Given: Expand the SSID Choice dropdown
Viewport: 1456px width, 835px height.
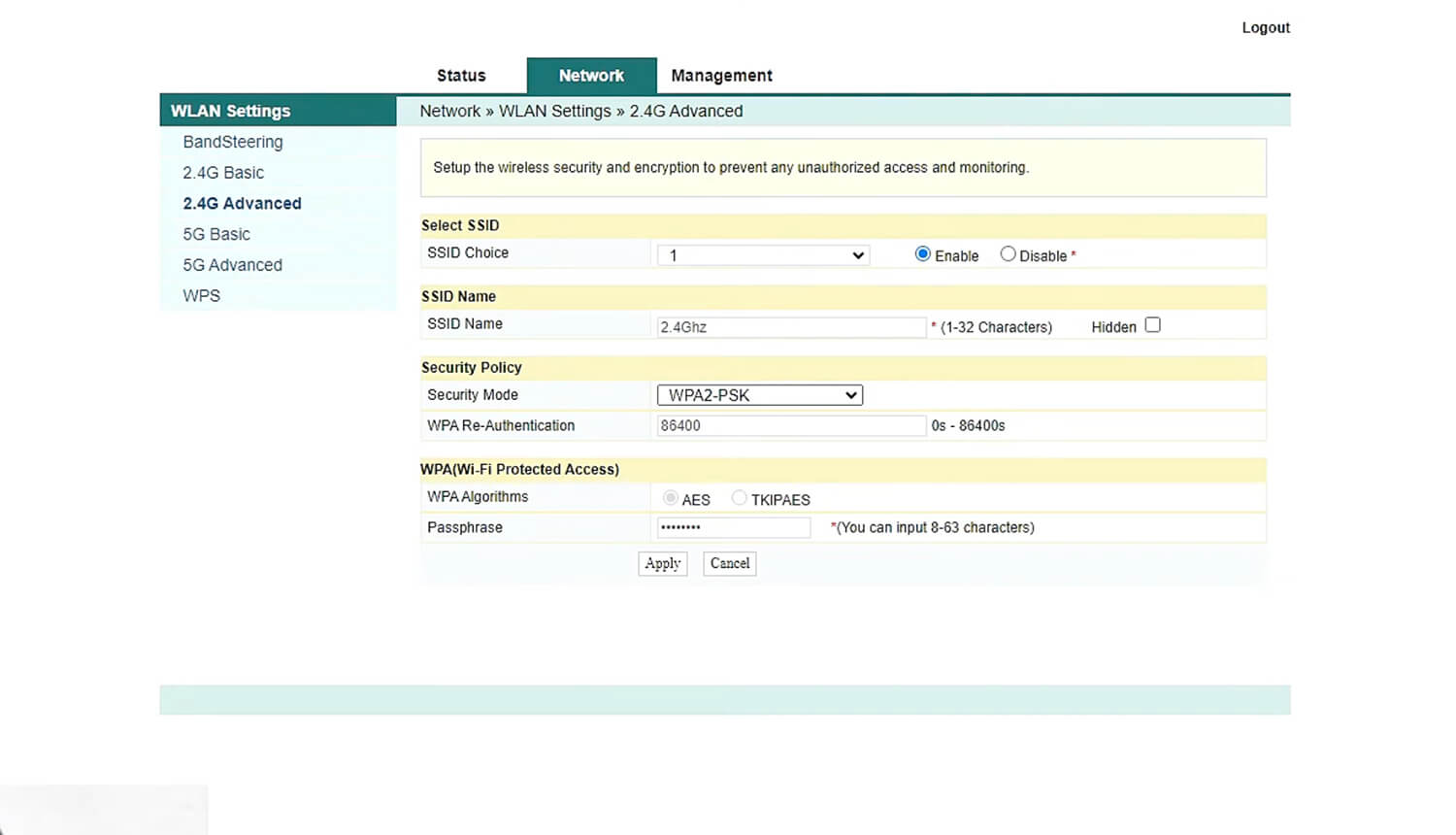Looking at the screenshot, I should coord(763,255).
